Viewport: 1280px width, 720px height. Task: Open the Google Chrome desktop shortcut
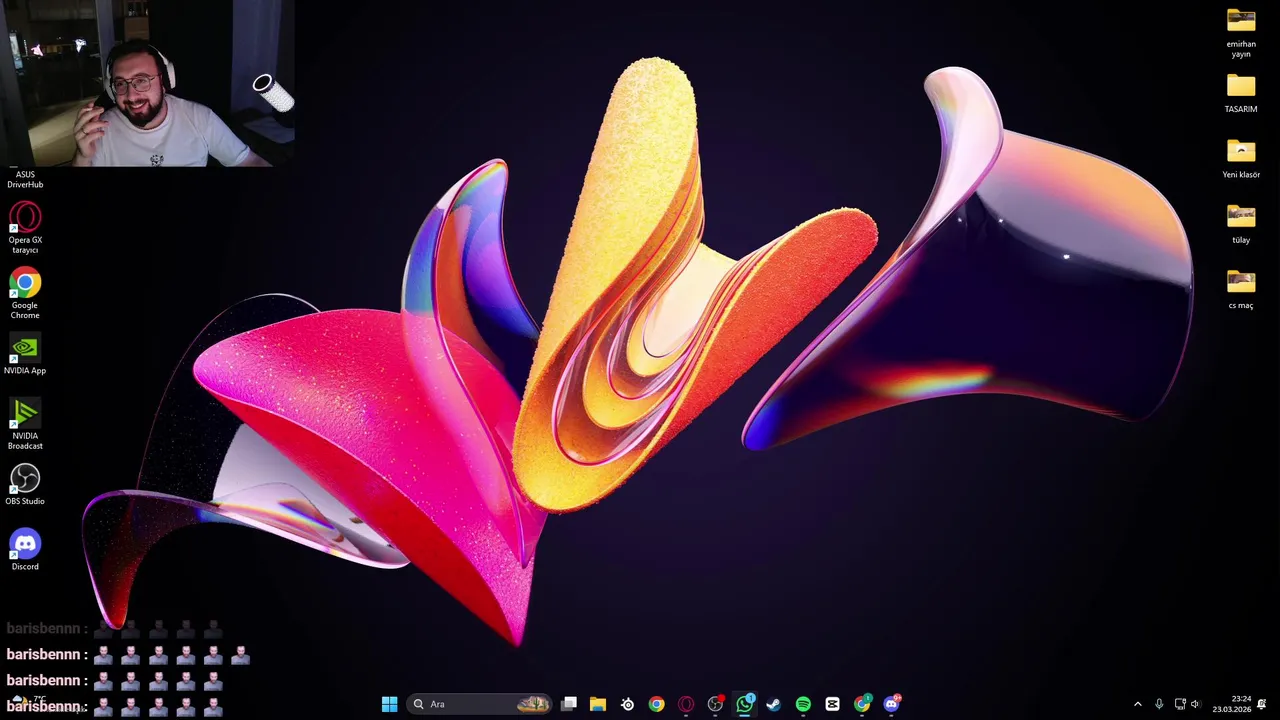pos(25,294)
